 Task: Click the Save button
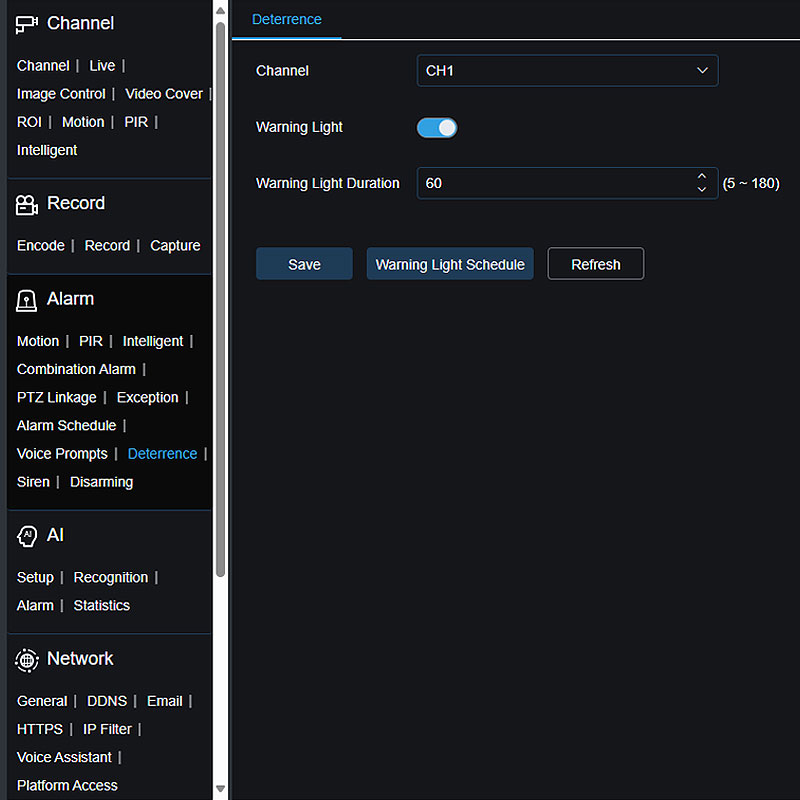point(304,264)
